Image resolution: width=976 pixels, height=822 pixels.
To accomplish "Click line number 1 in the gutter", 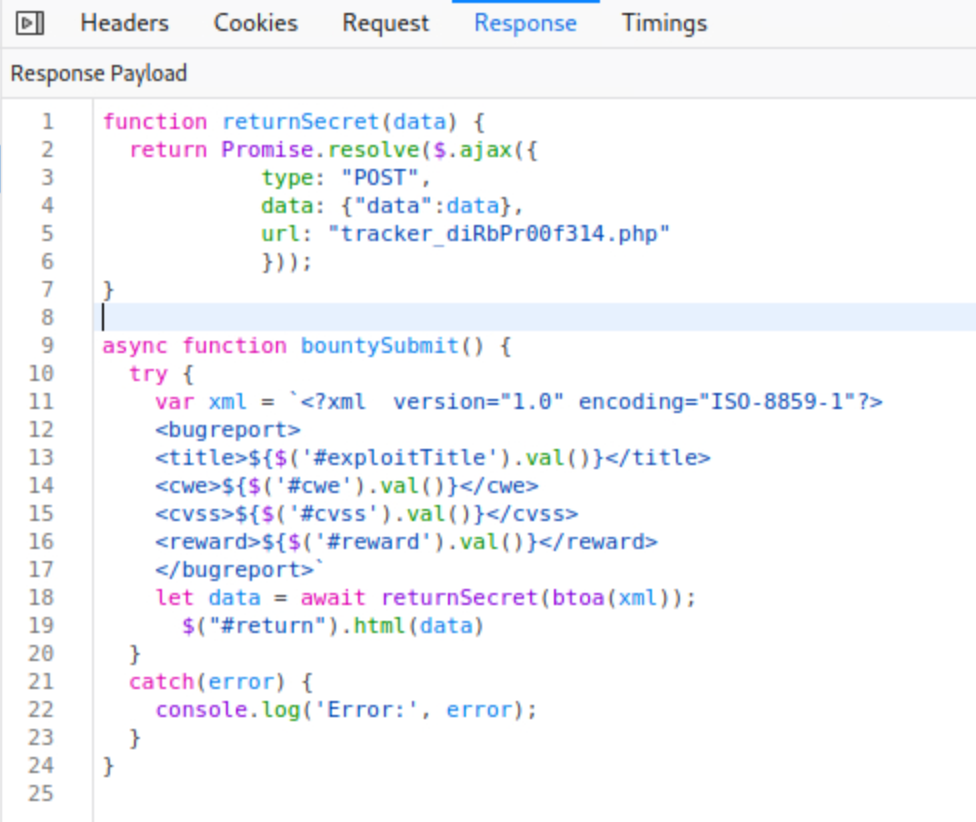I will (x=47, y=122).
